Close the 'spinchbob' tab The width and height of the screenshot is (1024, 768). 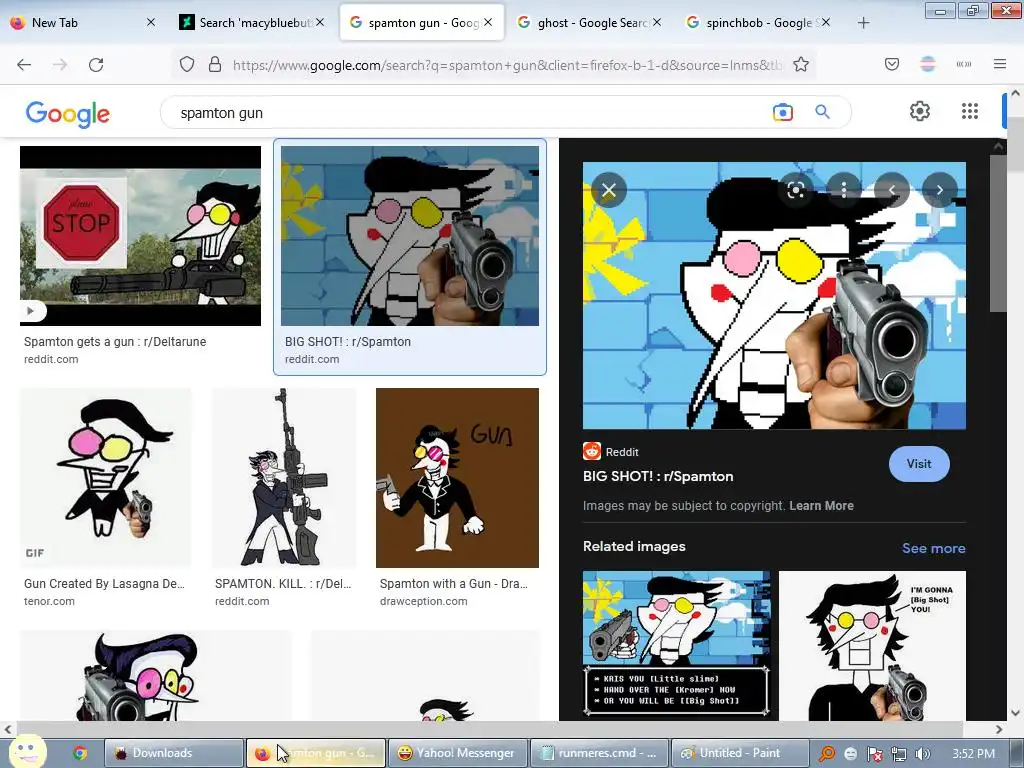click(825, 22)
